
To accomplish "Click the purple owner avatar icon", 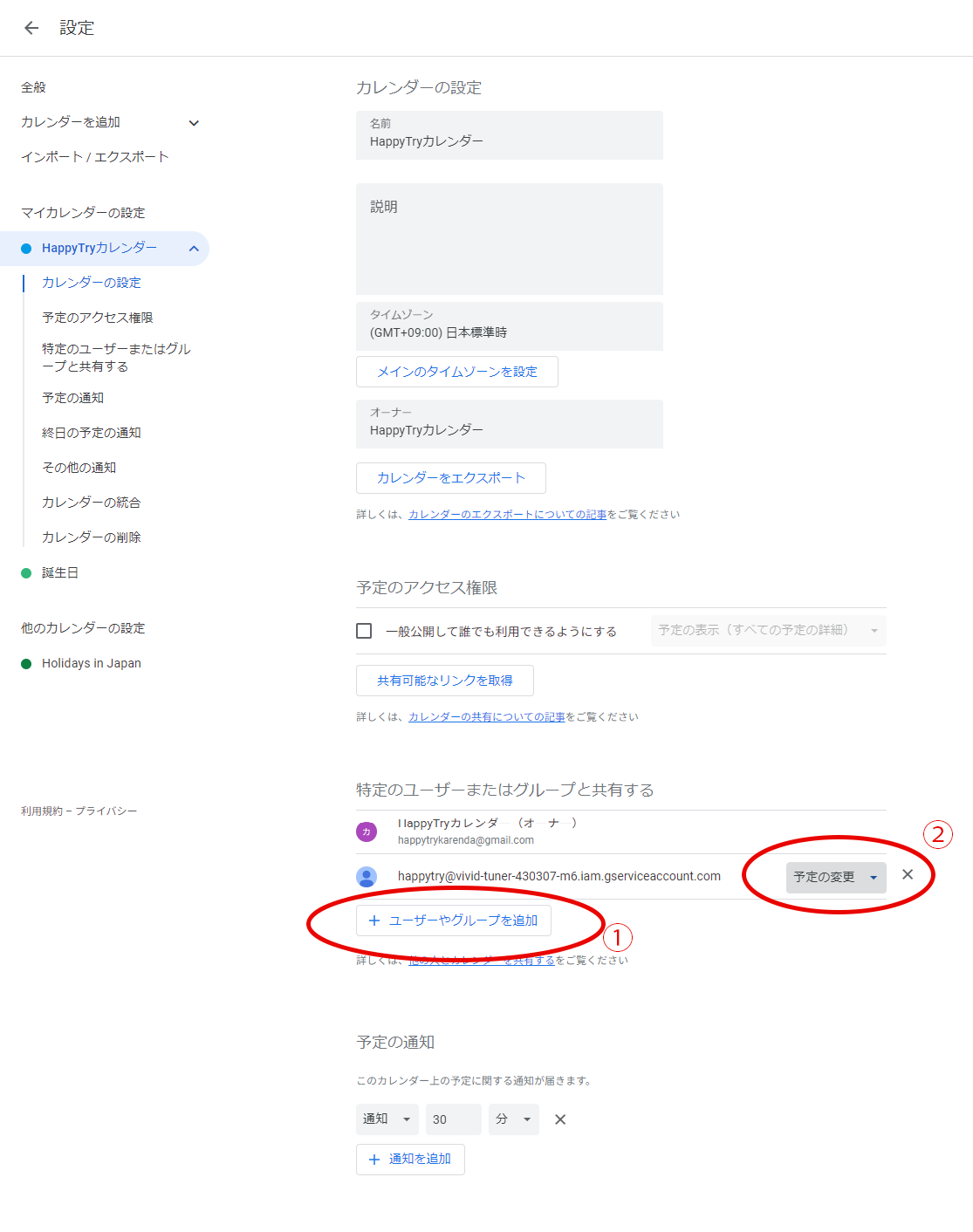I will pyautogui.click(x=367, y=832).
